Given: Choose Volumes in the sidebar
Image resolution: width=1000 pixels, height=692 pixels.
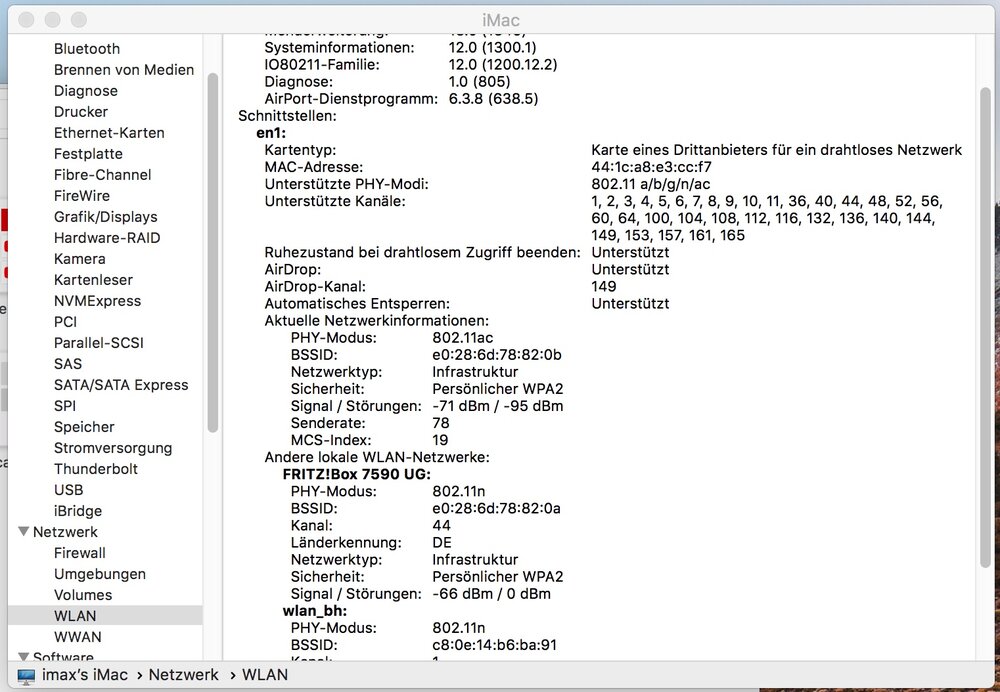Looking at the screenshot, I should coord(82,595).
